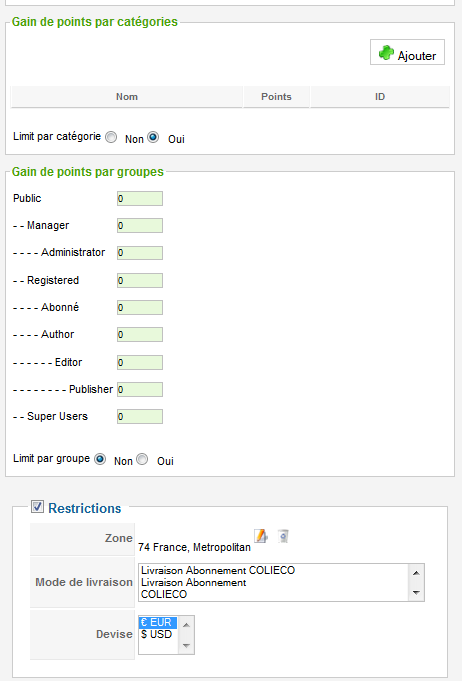Select Non for Limit par catégorie
This screenshot has width=462, height=681.
(111, 137)
